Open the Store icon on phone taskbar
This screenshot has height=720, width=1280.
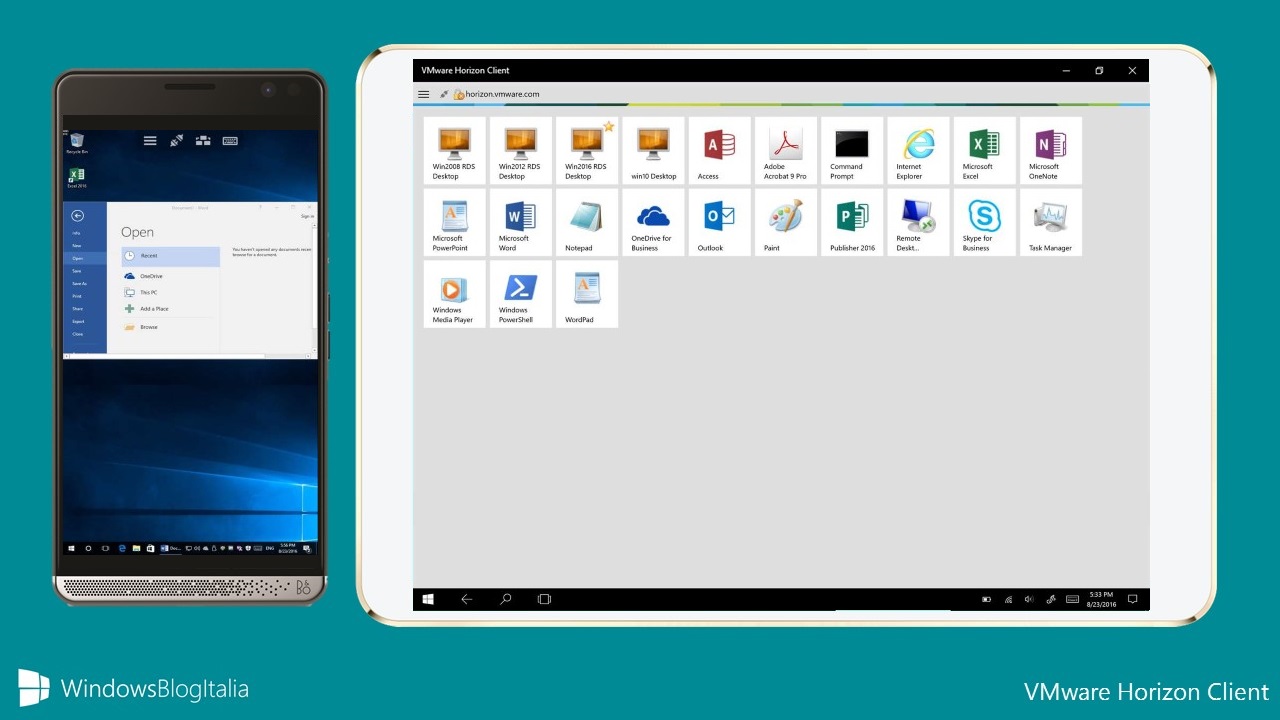151,549
